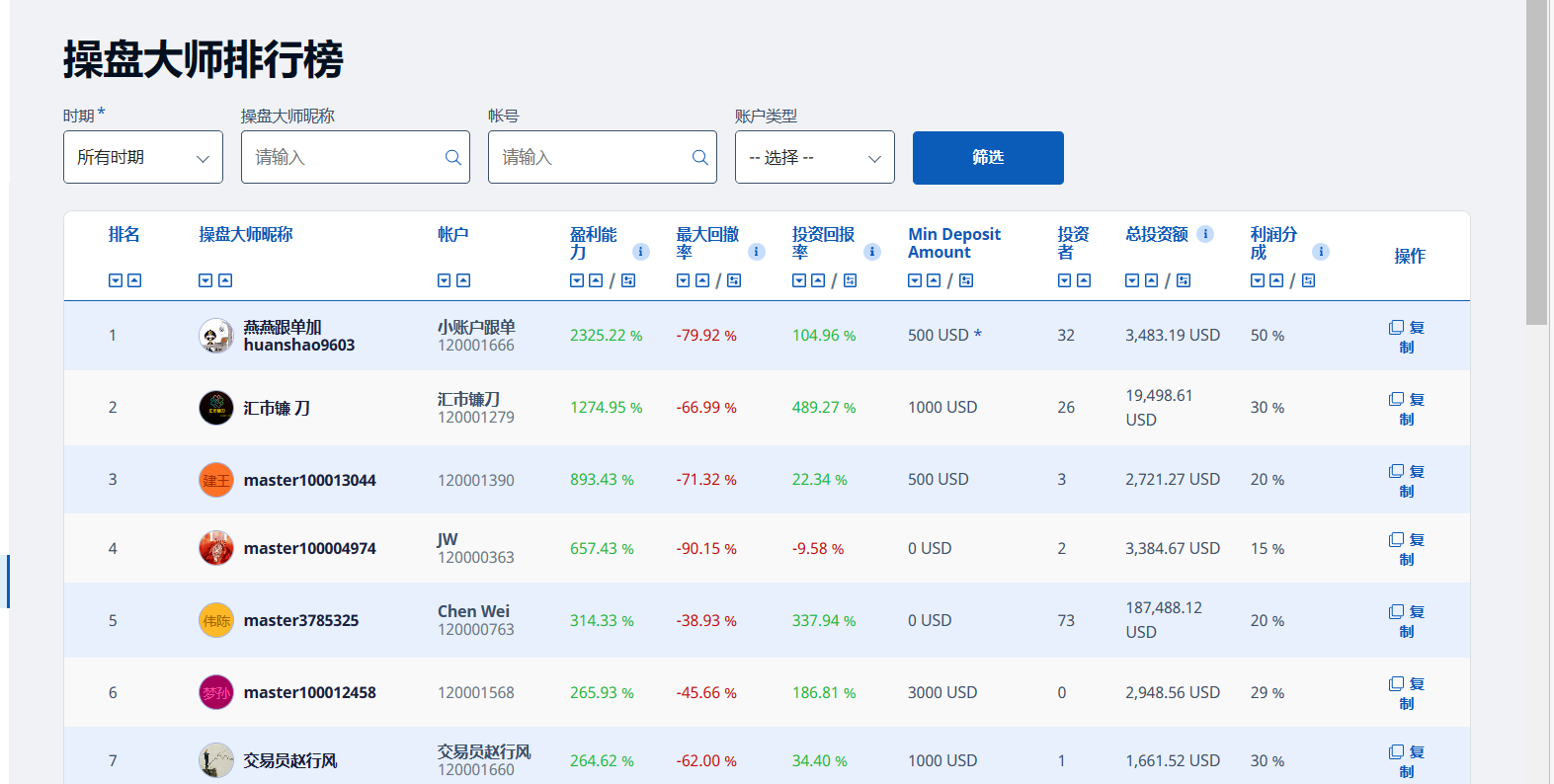
Task: Click search icon in 帐号 field
Action: point(699,157)
